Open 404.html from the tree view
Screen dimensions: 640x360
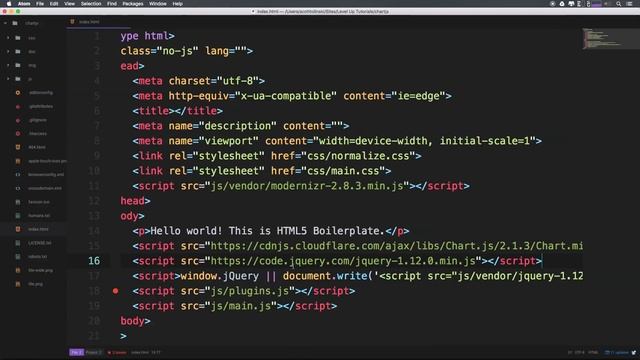coord(37,147)
